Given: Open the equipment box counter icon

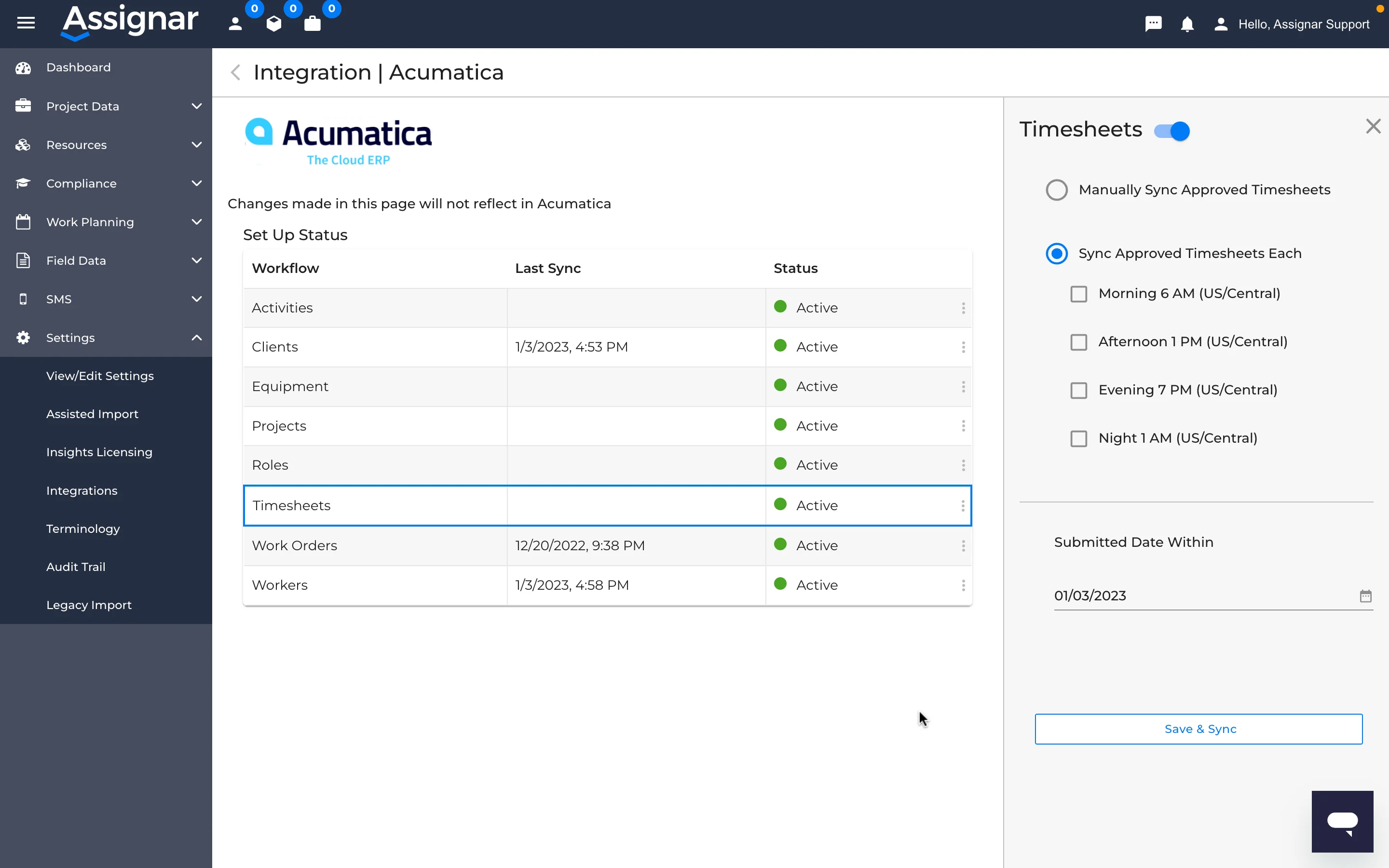Looking at the screenshot, I should [x=274, y=24].
